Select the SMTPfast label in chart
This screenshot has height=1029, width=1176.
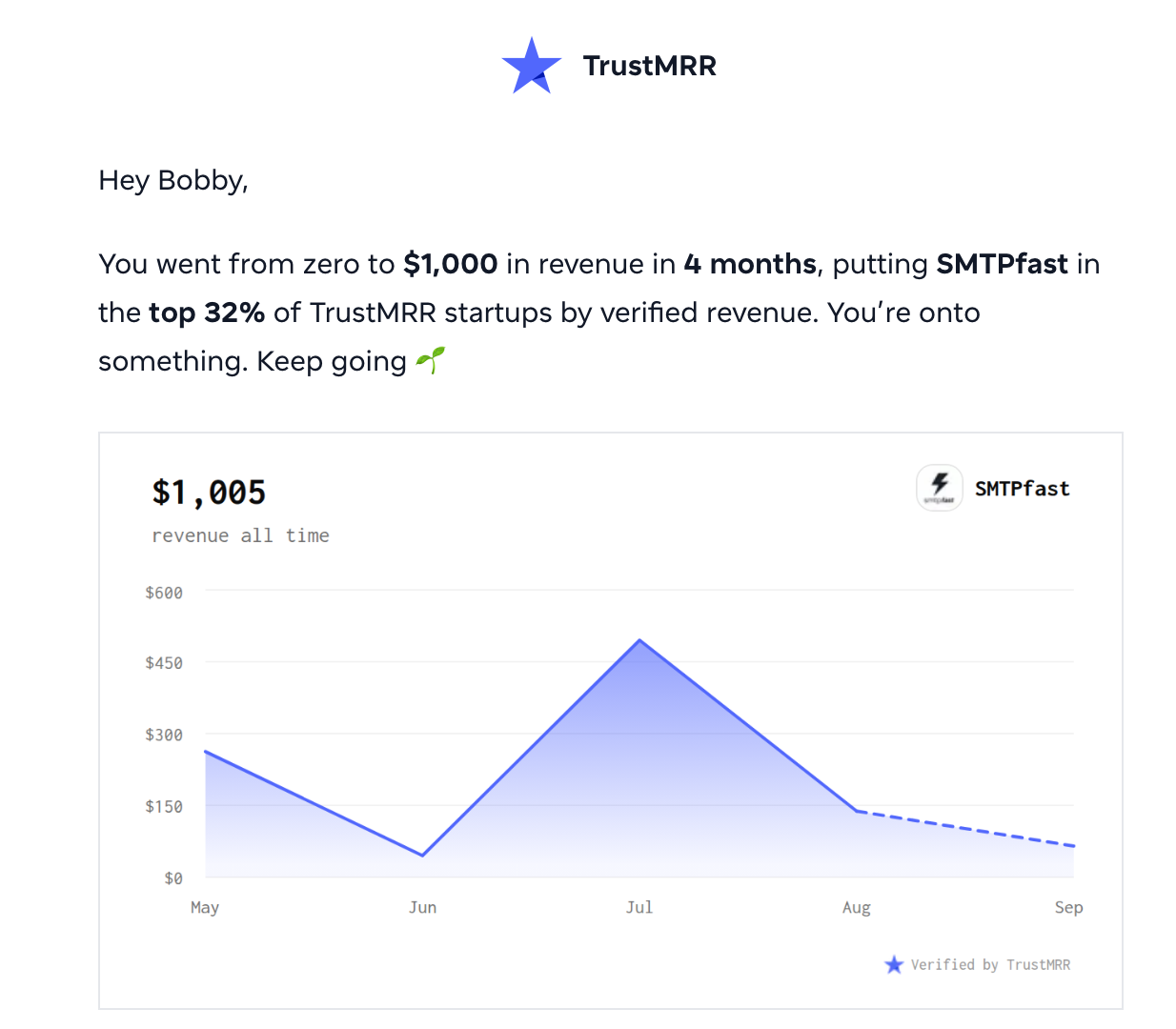(x=1023, y=489)
